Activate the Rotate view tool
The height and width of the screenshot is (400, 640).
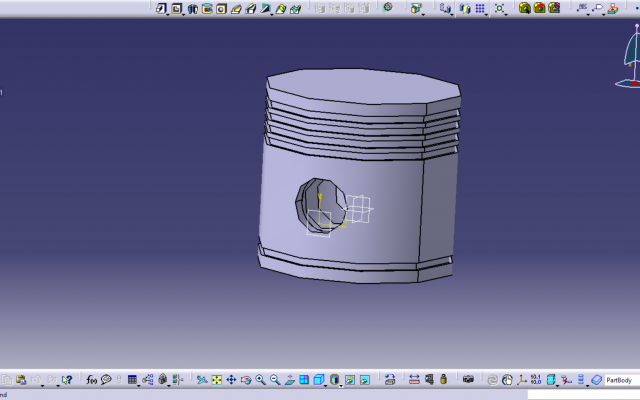pyautogui.click(x=246, y=380)
